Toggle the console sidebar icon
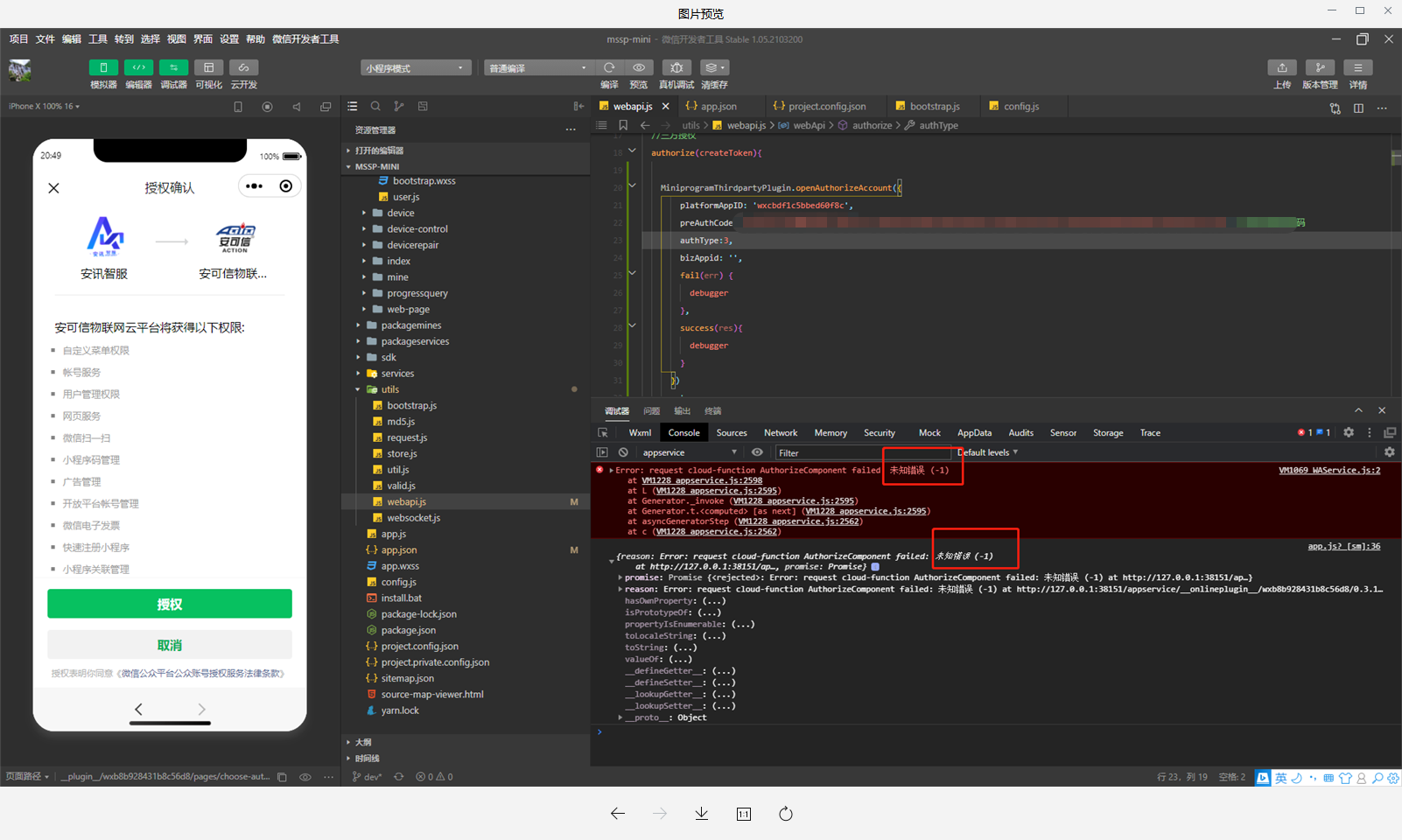This screenshot has height=840, width=1402. [602, 452]
